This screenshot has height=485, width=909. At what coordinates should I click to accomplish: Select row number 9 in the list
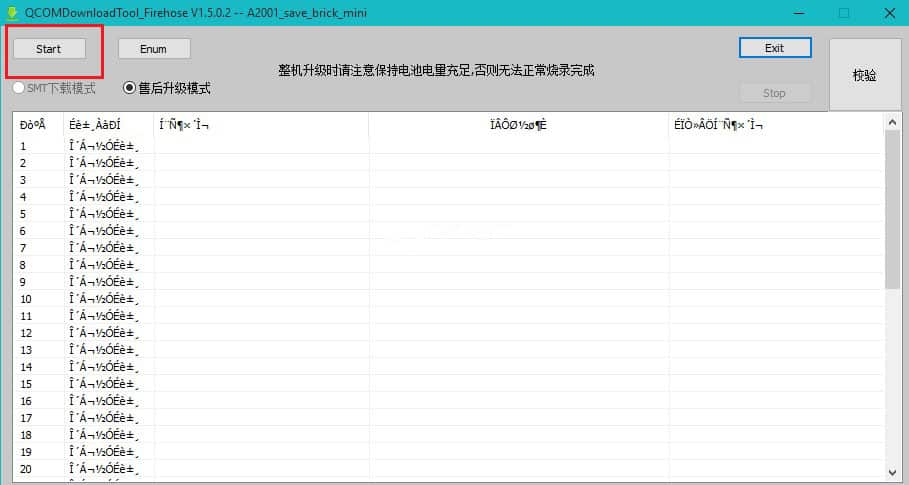pyautogui.click(x=446, y=282)
